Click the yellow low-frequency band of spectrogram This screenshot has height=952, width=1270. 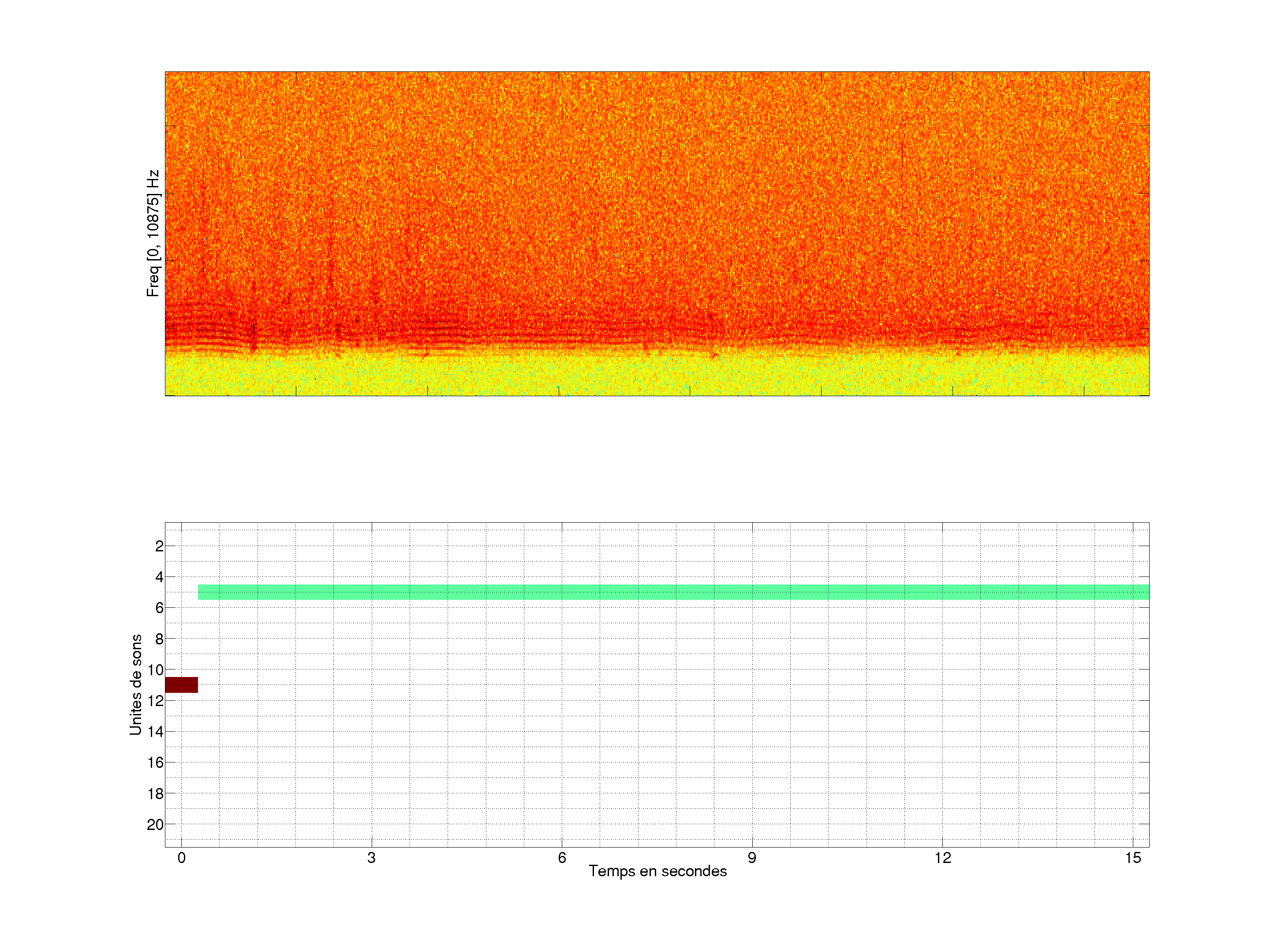point(657,373)
